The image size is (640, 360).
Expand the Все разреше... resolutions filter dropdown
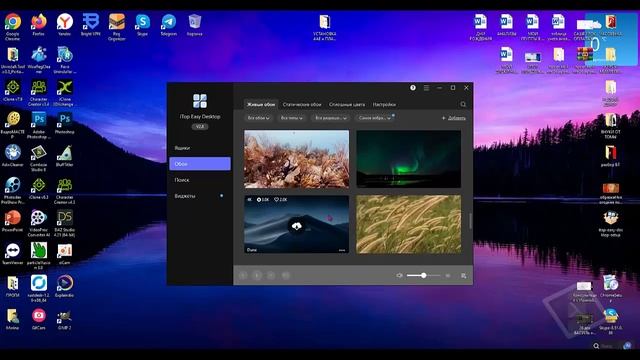point(331,118)
